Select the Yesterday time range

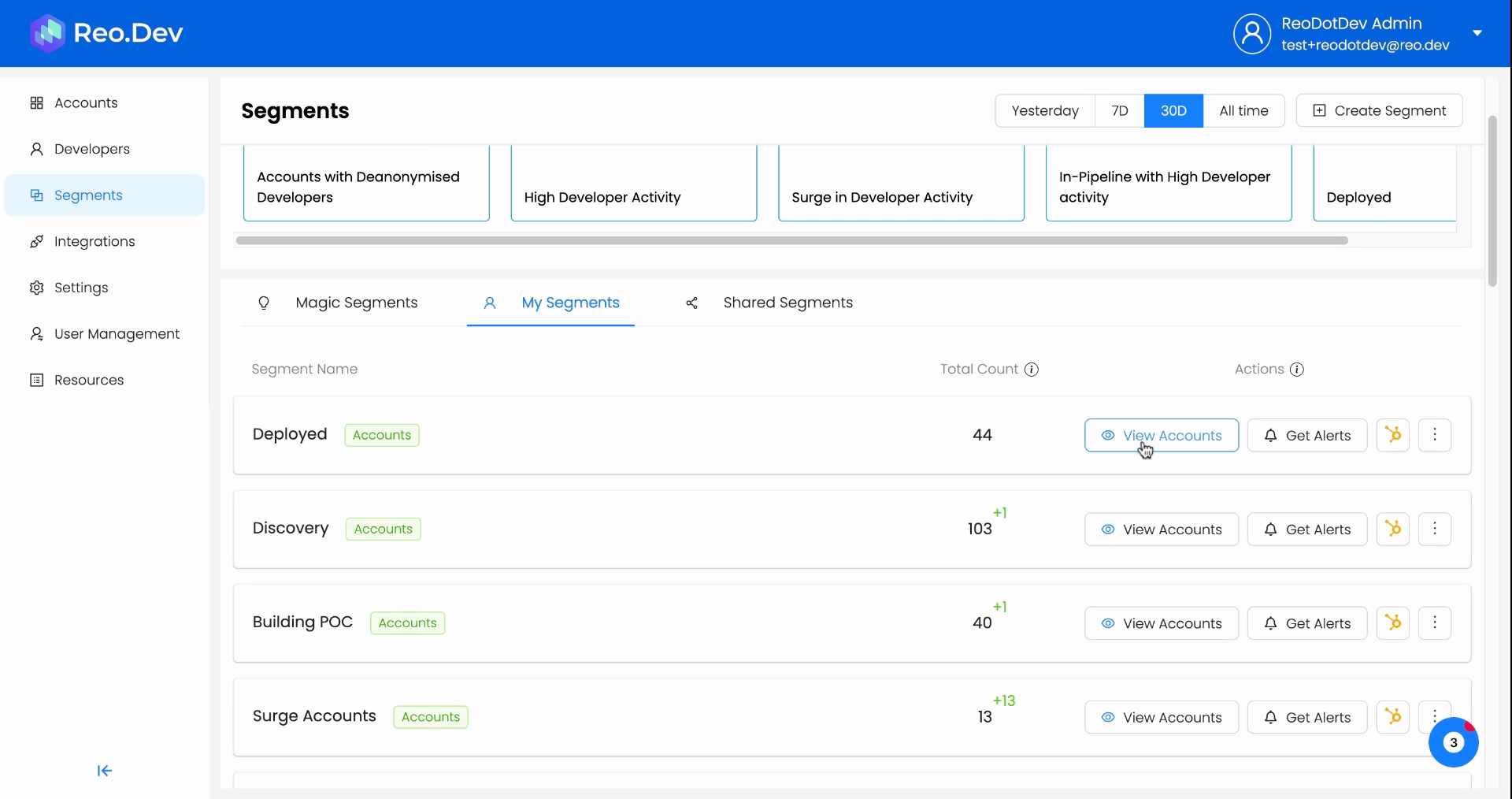[1045, 111]
